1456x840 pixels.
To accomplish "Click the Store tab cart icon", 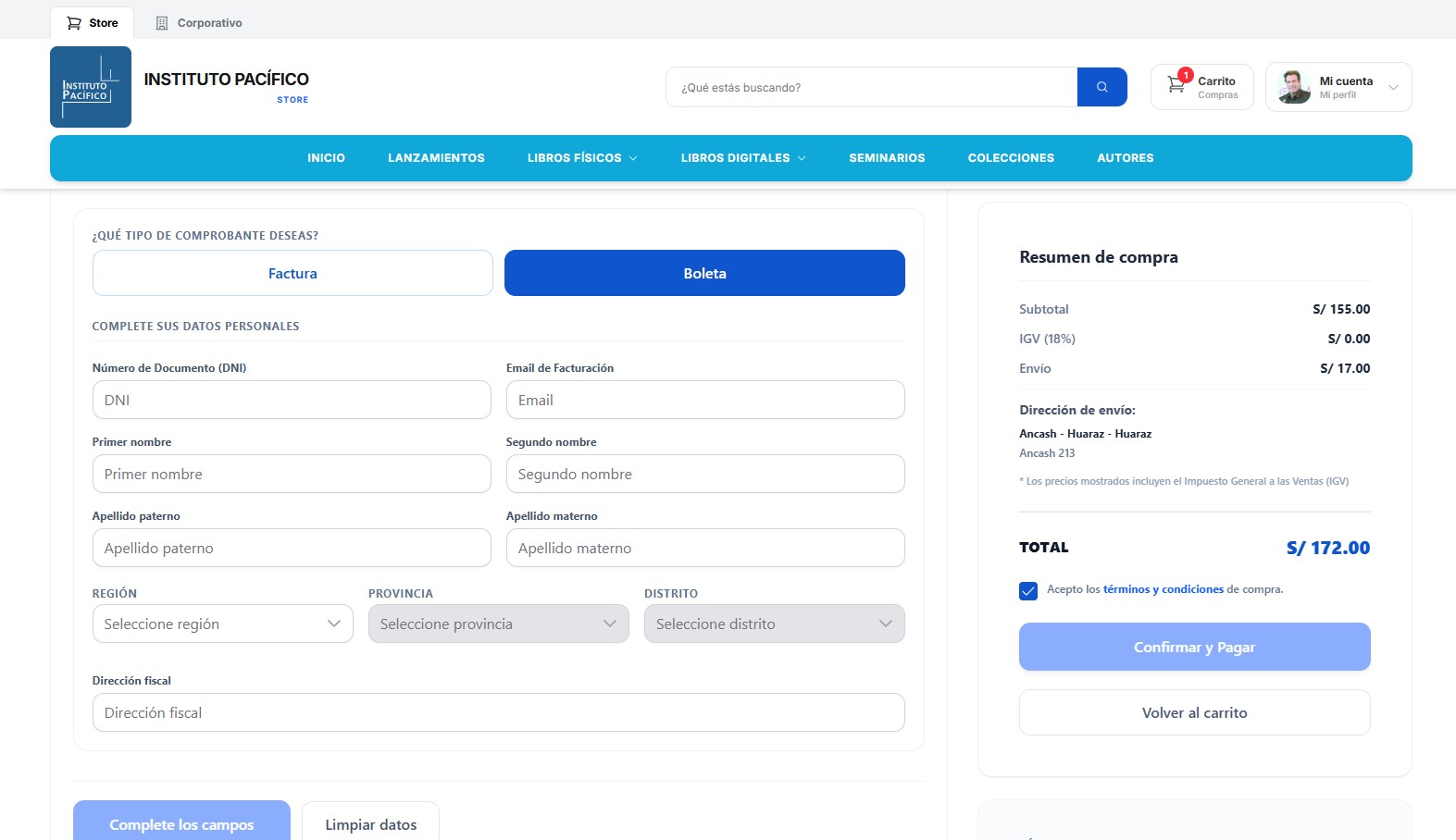I will 74,23.
